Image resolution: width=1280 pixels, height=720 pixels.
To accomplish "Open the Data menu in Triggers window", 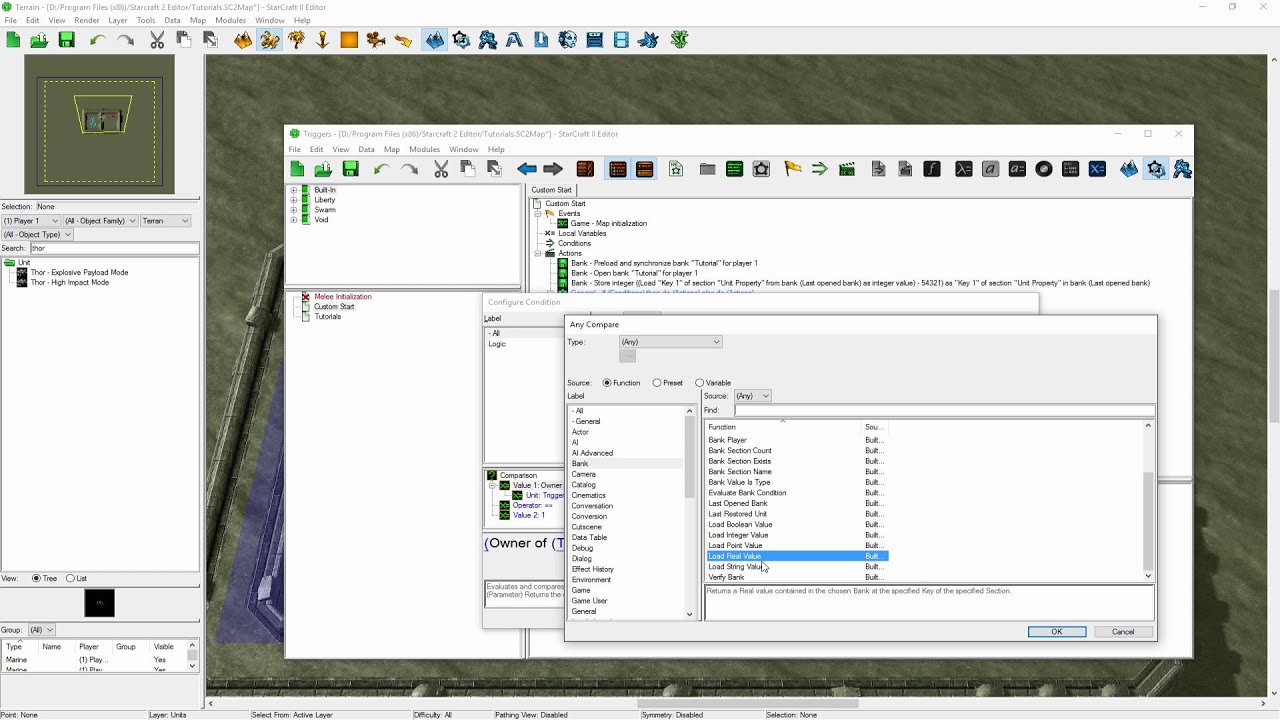I will [366, 150].
